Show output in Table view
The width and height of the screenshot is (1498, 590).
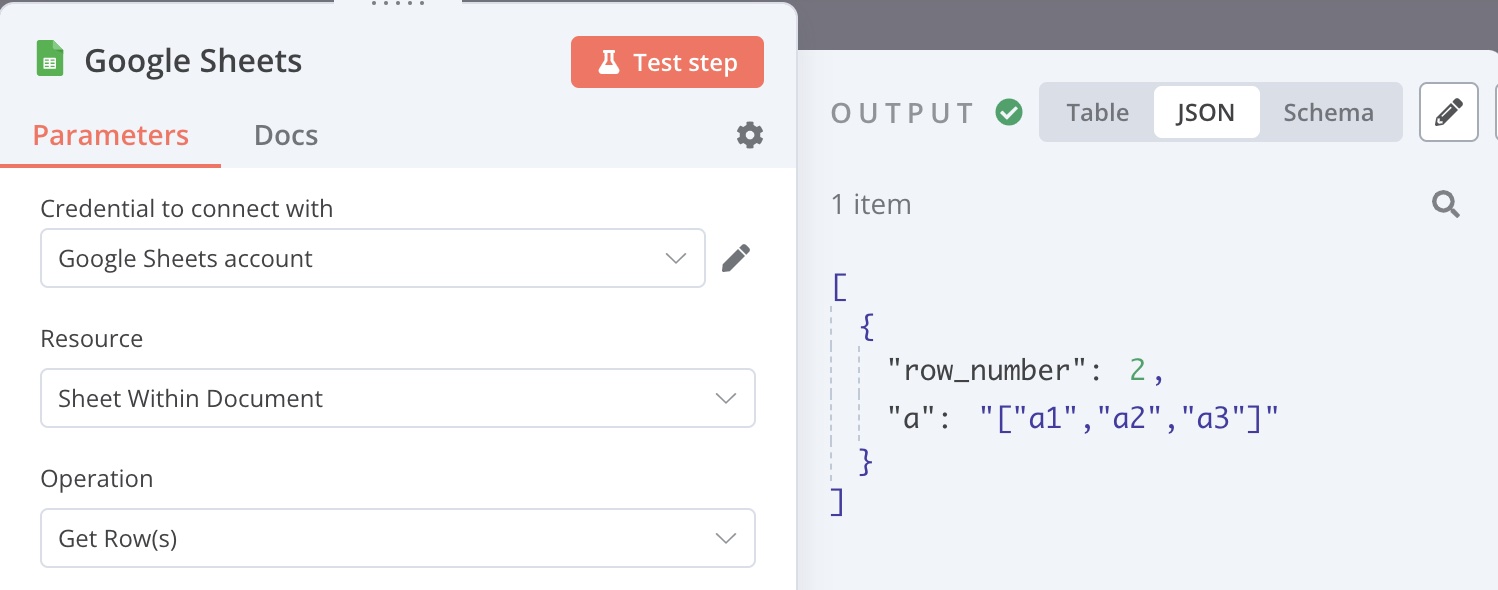(1097, 112)
